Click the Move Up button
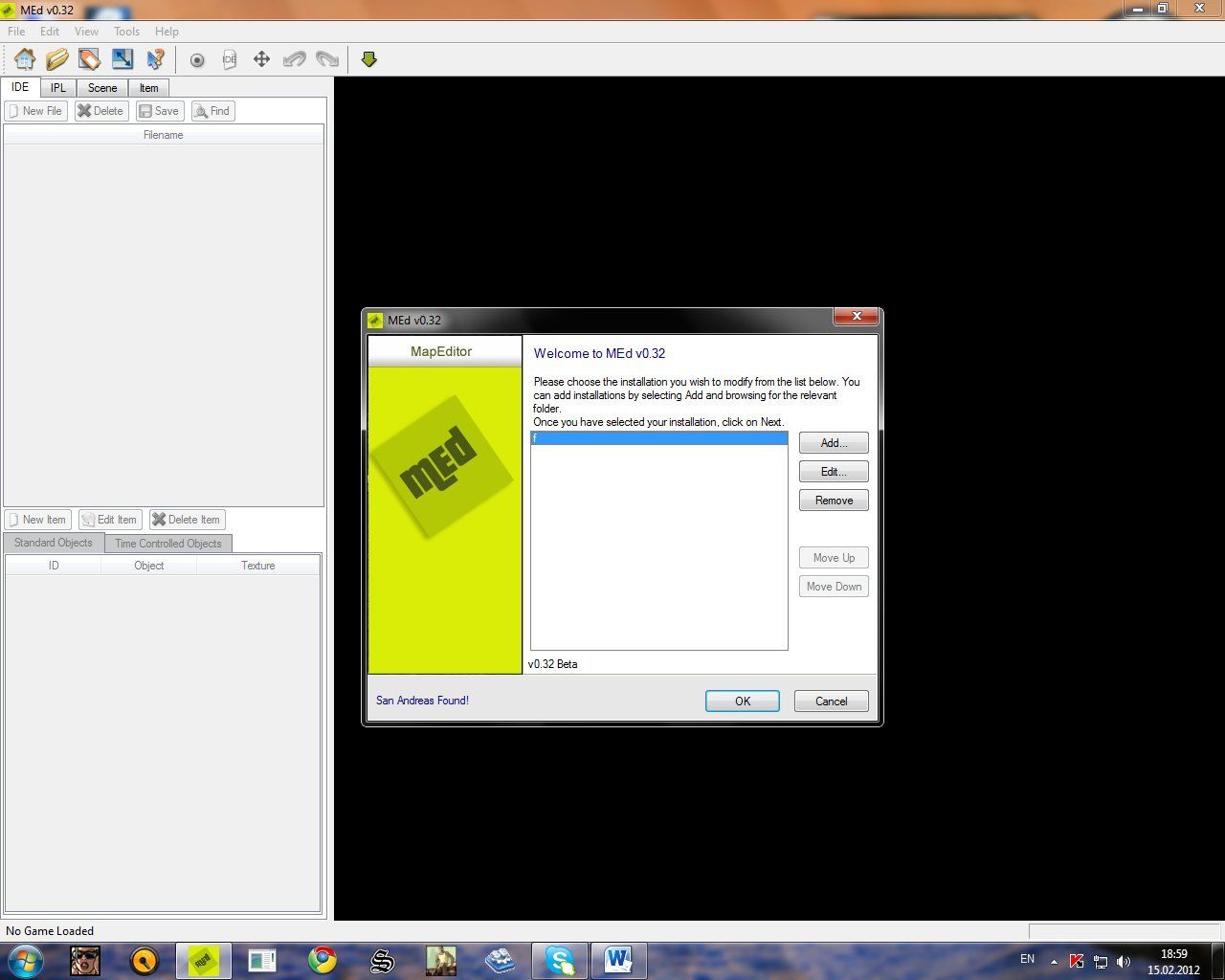This screenshot has width=1225, height=980. (x=834, y=558)
